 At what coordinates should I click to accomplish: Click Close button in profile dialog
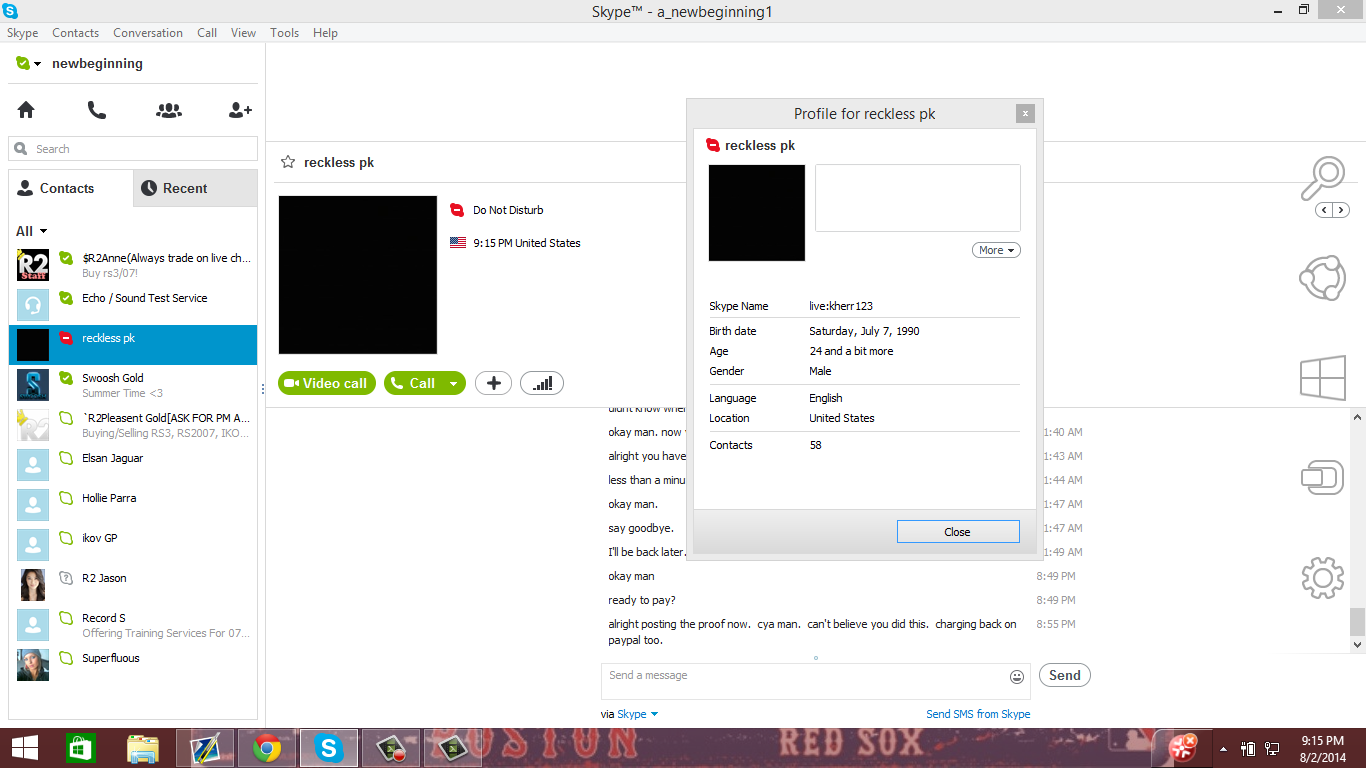(x=958, y=532)
